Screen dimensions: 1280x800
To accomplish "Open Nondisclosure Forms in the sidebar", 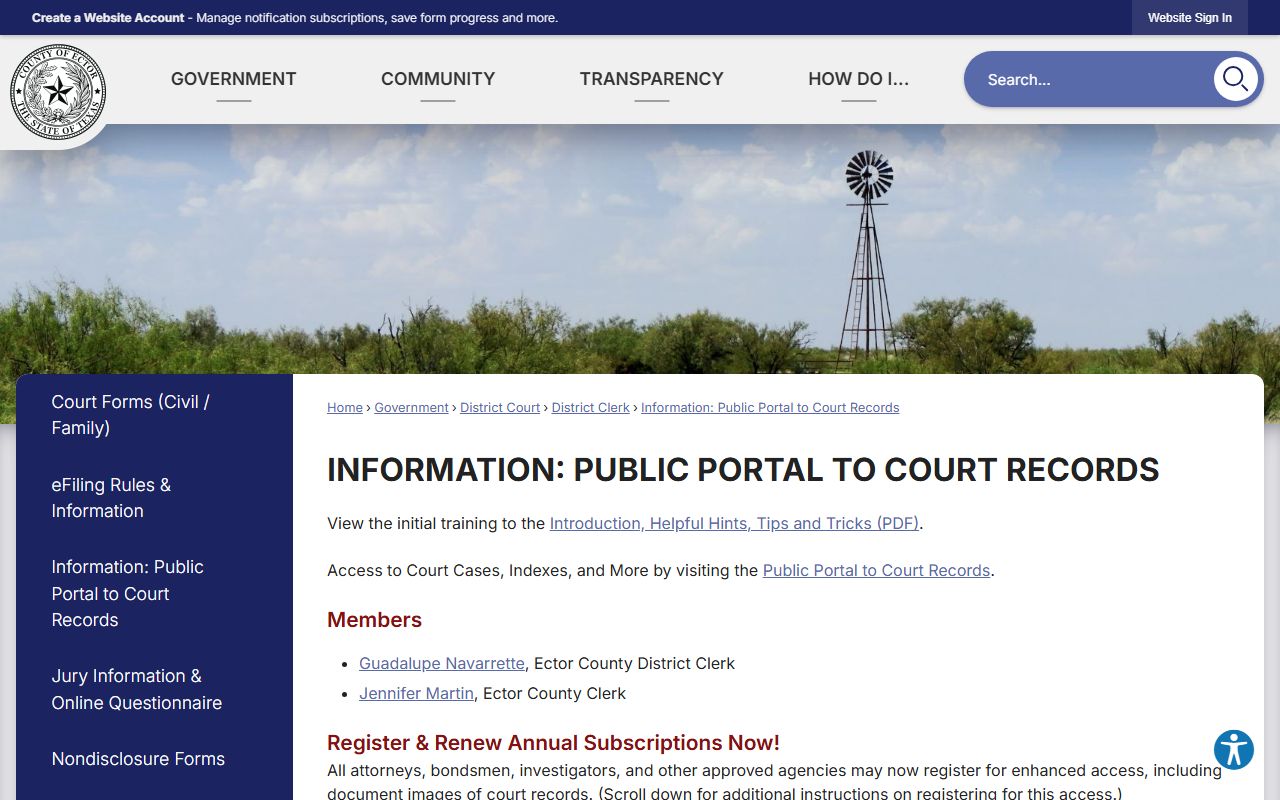I will pos(154,759).
